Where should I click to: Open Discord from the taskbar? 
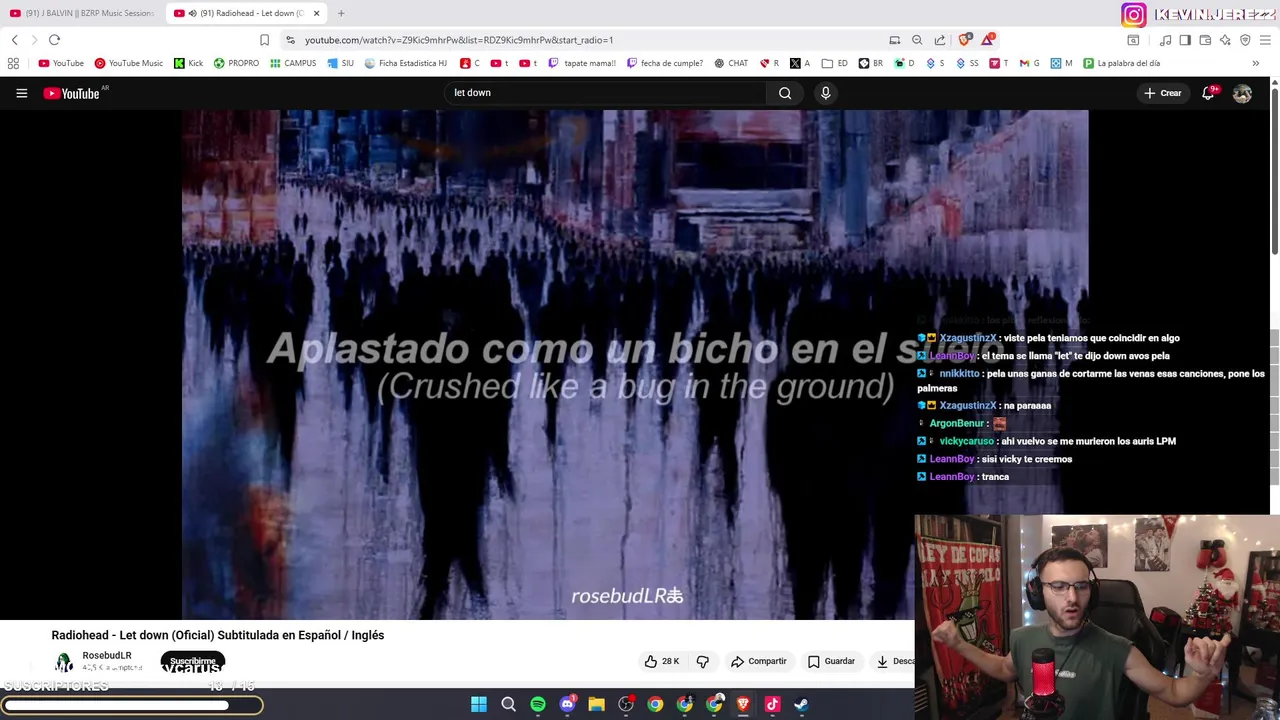click(567, 704)
